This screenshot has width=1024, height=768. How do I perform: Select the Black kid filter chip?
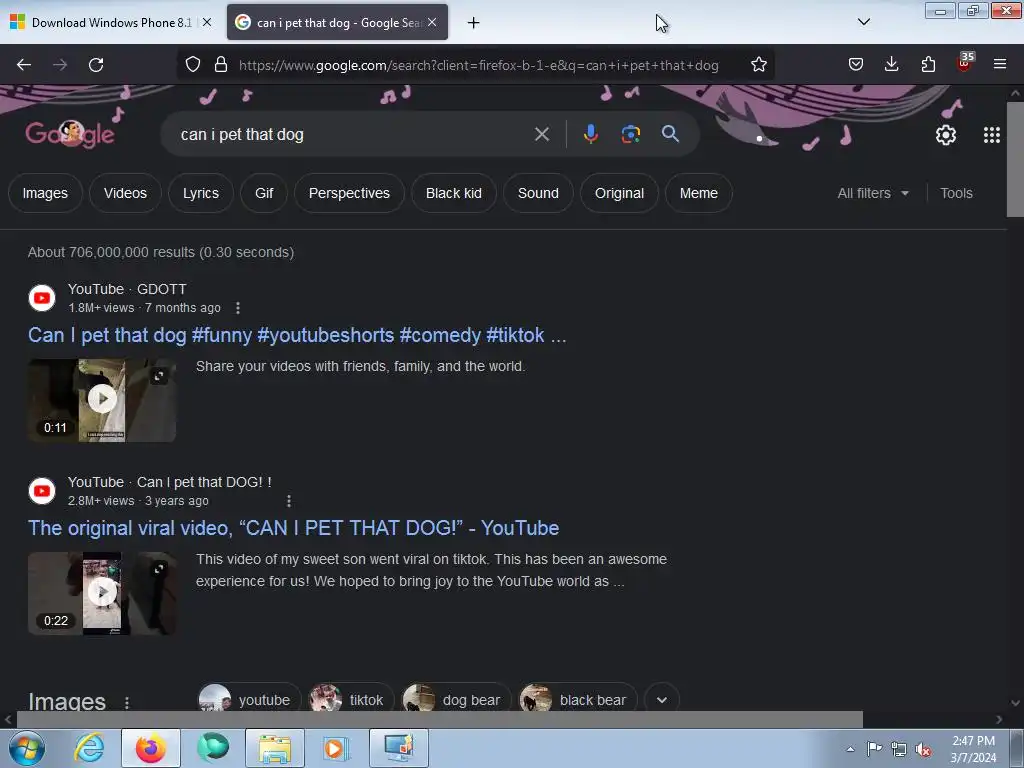click(454, 193)
